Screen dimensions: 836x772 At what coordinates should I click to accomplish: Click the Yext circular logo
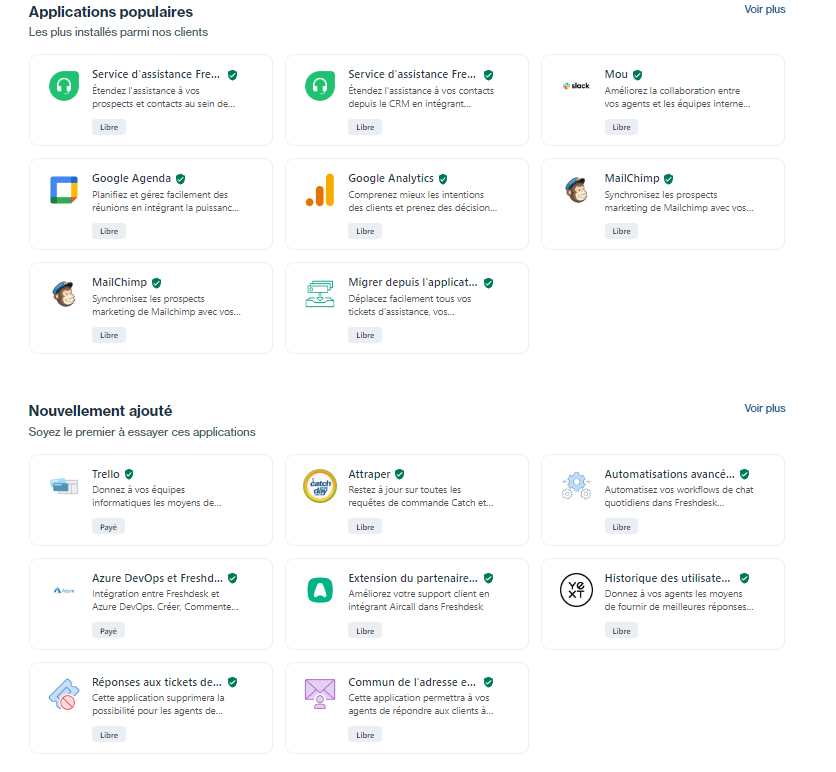click(576, 590)
